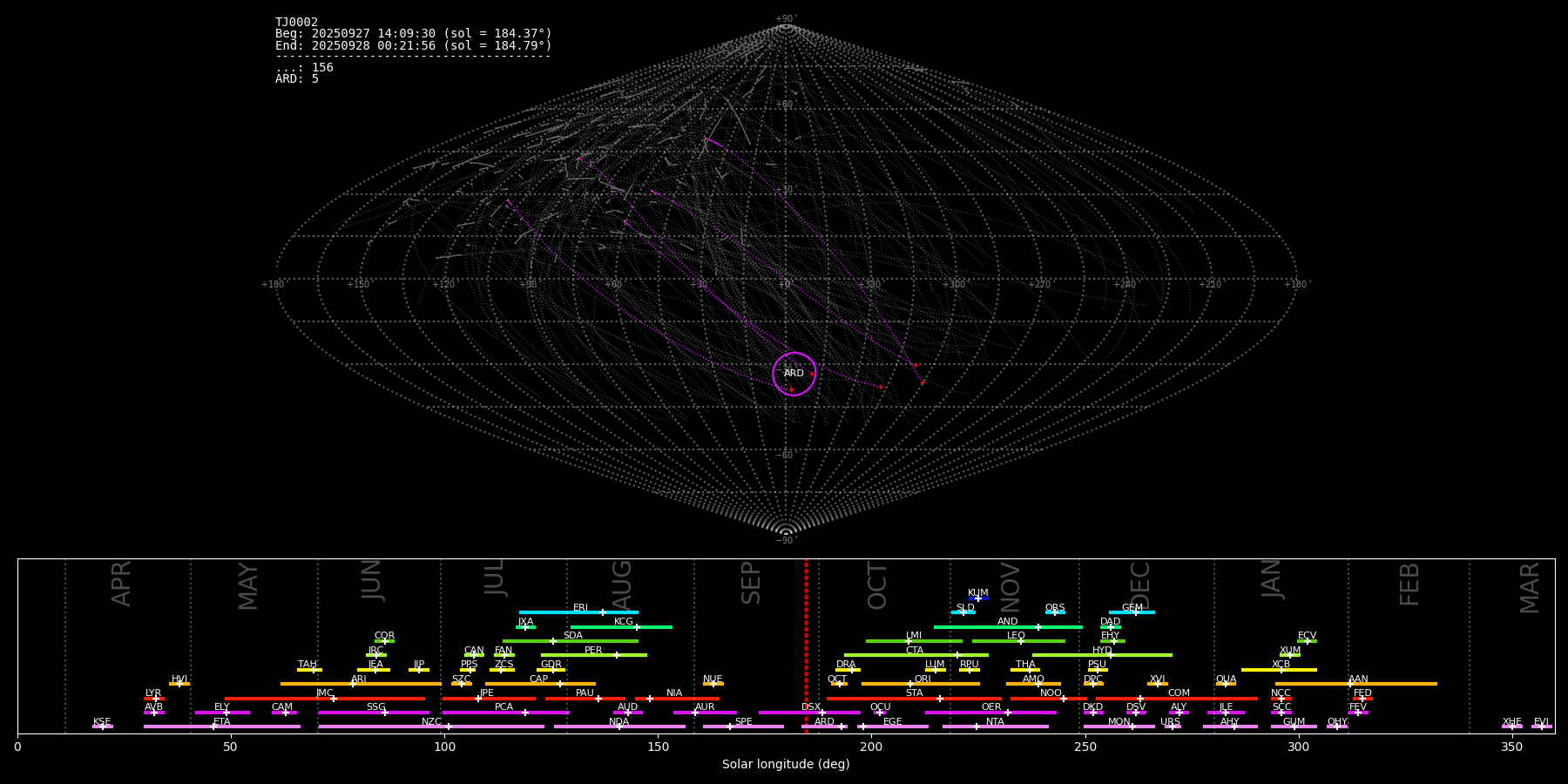Click the ARD radiant circle on sky map
1568x784 pixels.
tap(794, 374)
